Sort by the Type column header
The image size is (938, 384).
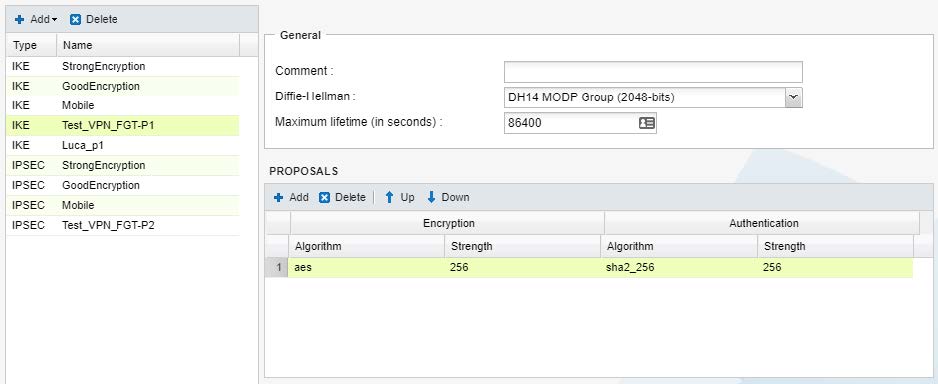(x=32, y=45)
